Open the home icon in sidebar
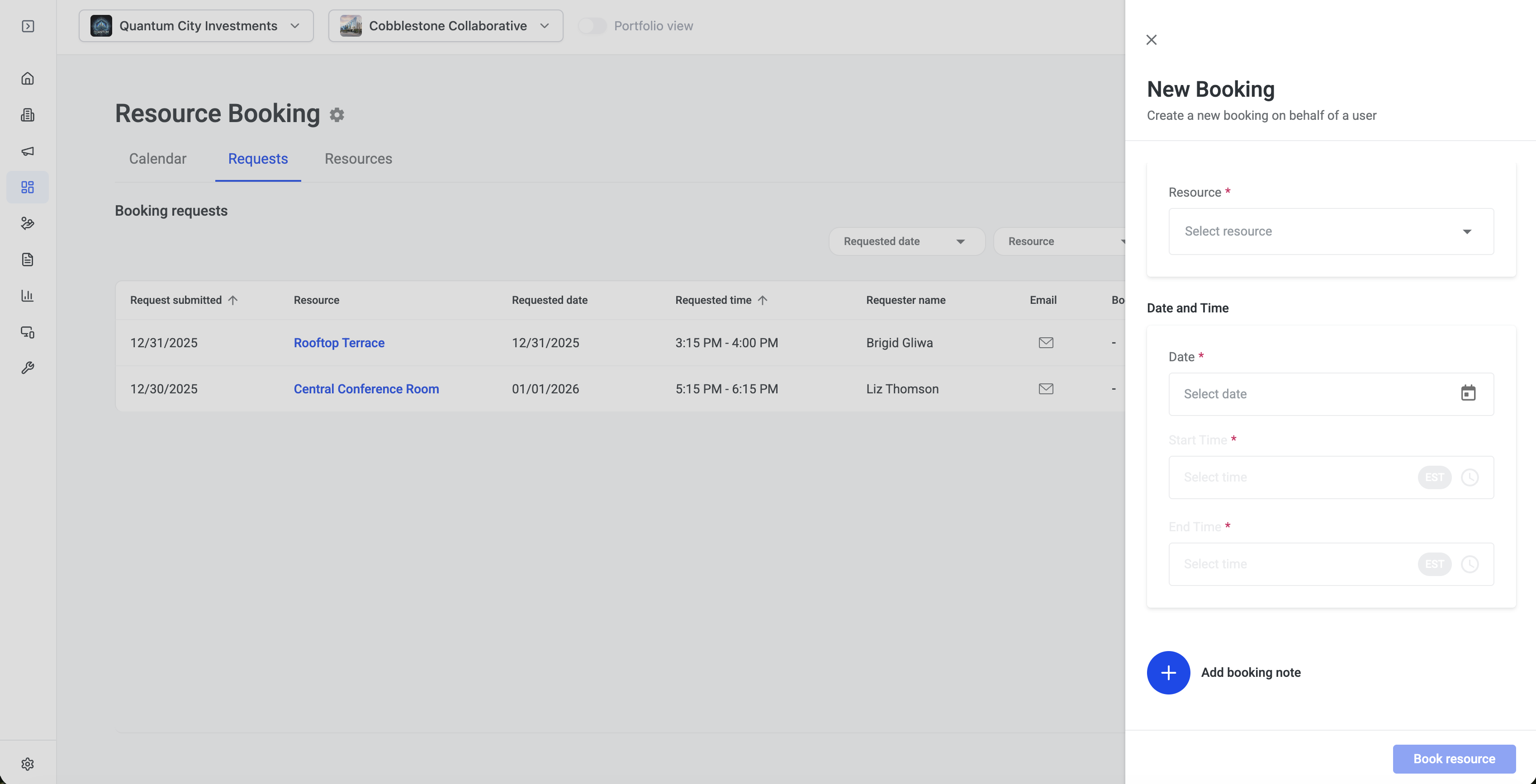This screenshot has height=784, width=1536. click(x=28, y=79)
